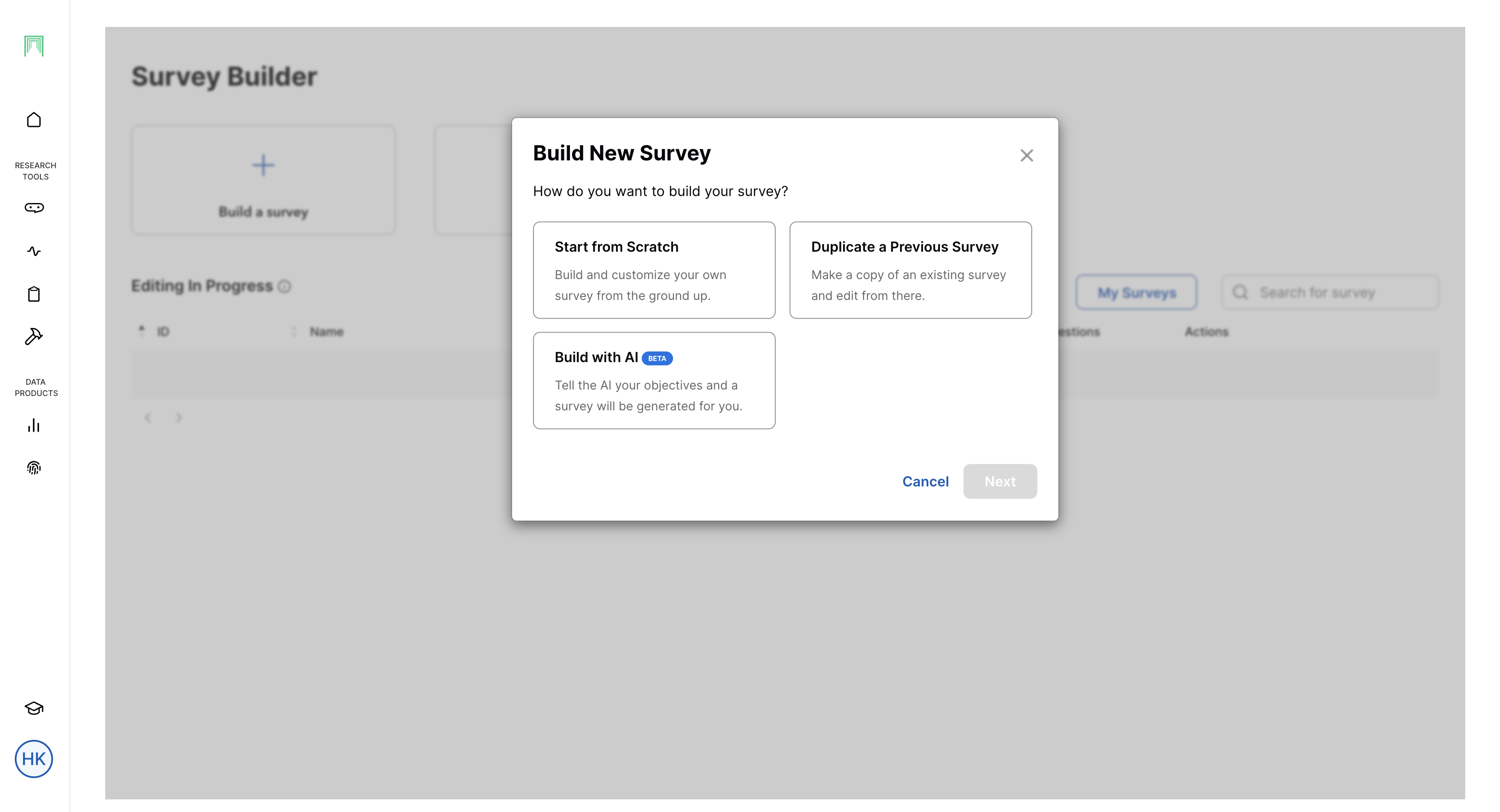Go to next table page arrow
Viewport: 1500px width, 812px height.
[179, 418]
